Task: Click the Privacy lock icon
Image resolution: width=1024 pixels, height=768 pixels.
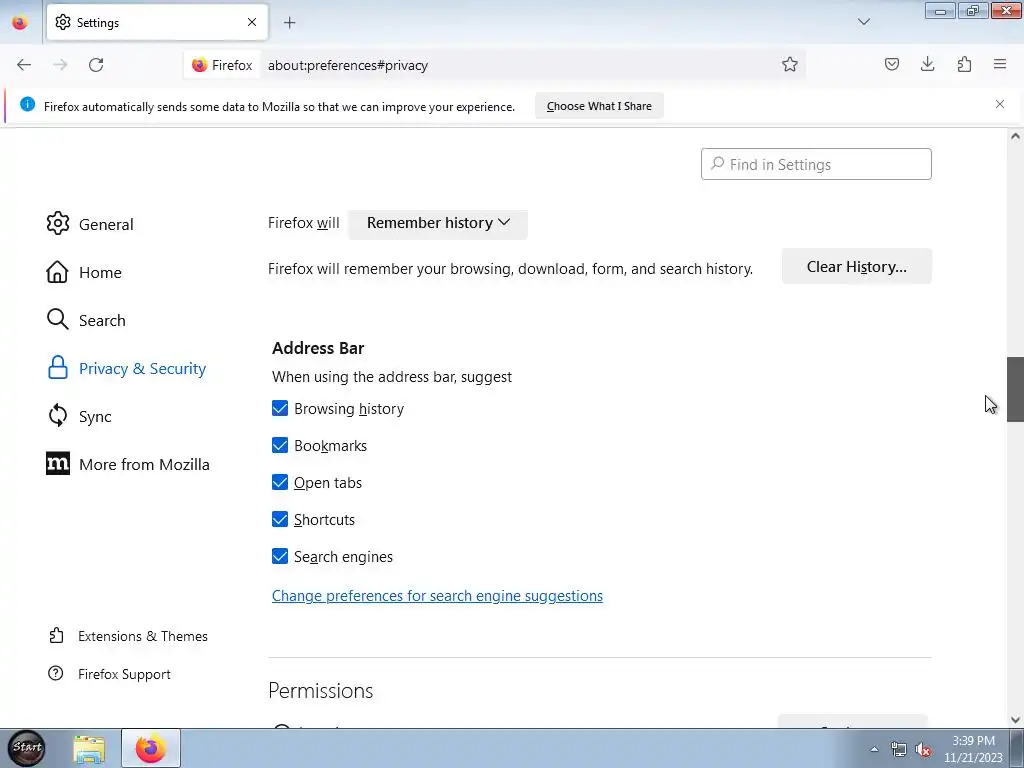Action: point(57,368)
